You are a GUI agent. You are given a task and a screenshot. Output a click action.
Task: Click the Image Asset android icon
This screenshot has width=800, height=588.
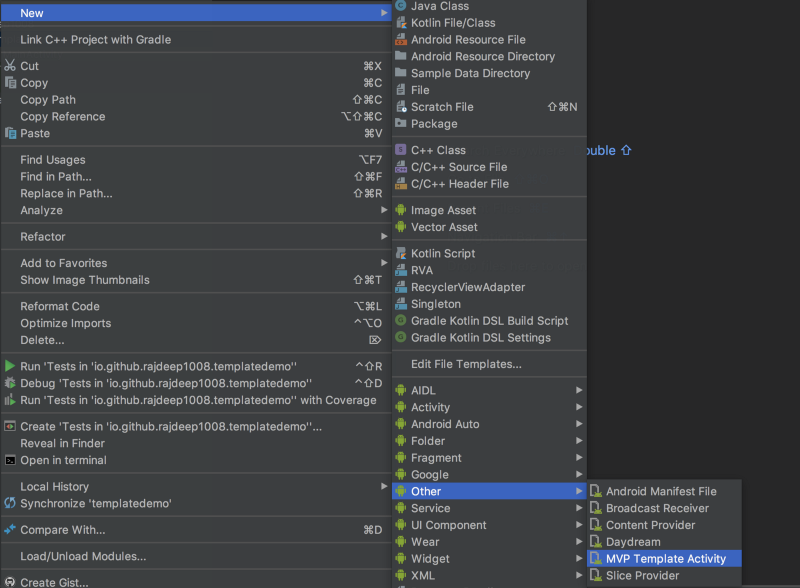click(401, 210)
